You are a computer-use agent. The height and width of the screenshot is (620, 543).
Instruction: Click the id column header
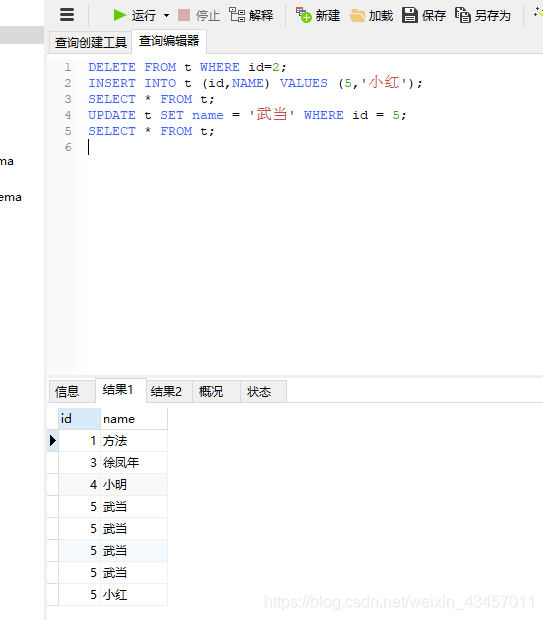point(79,419)
